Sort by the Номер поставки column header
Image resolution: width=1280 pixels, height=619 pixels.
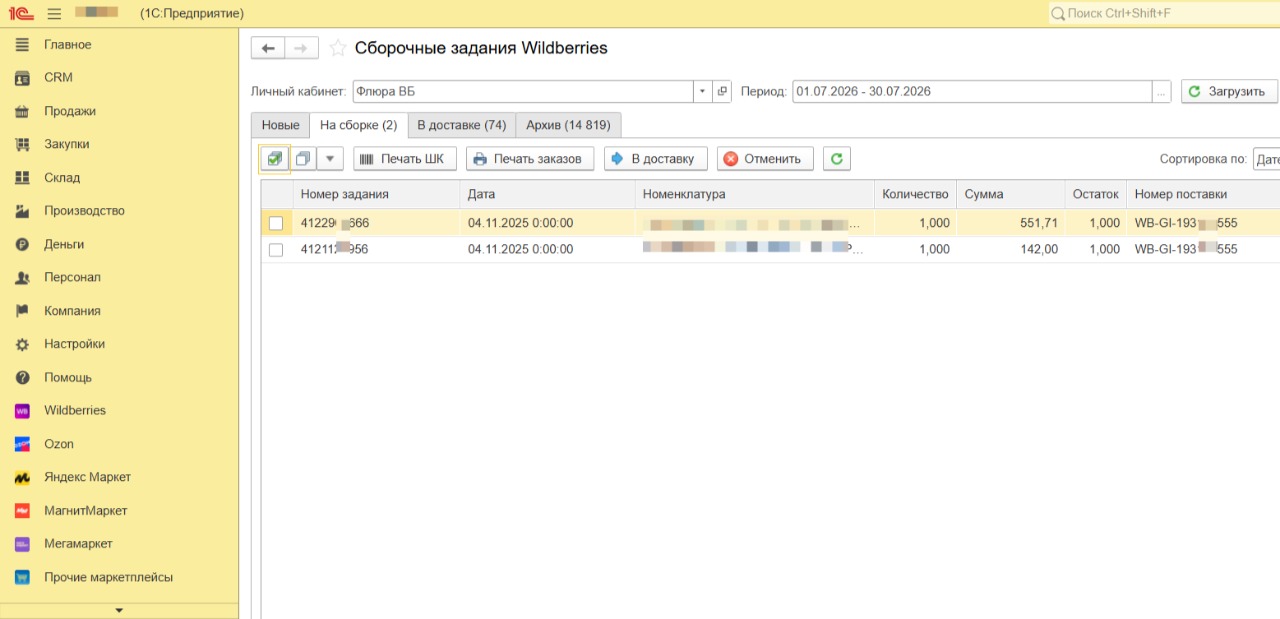[1203, 194]
